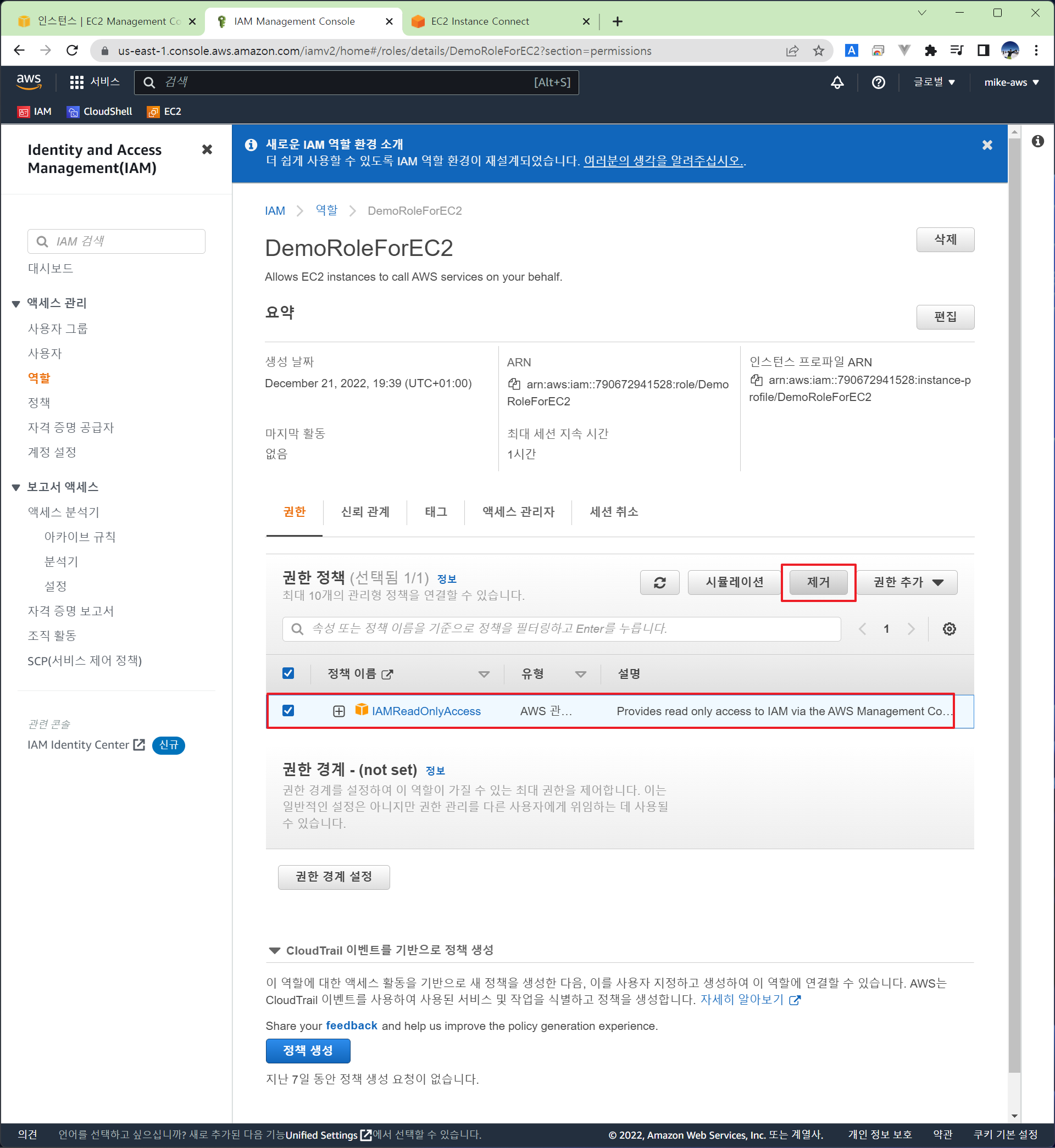Open the Learn more link

point(749,1000)
